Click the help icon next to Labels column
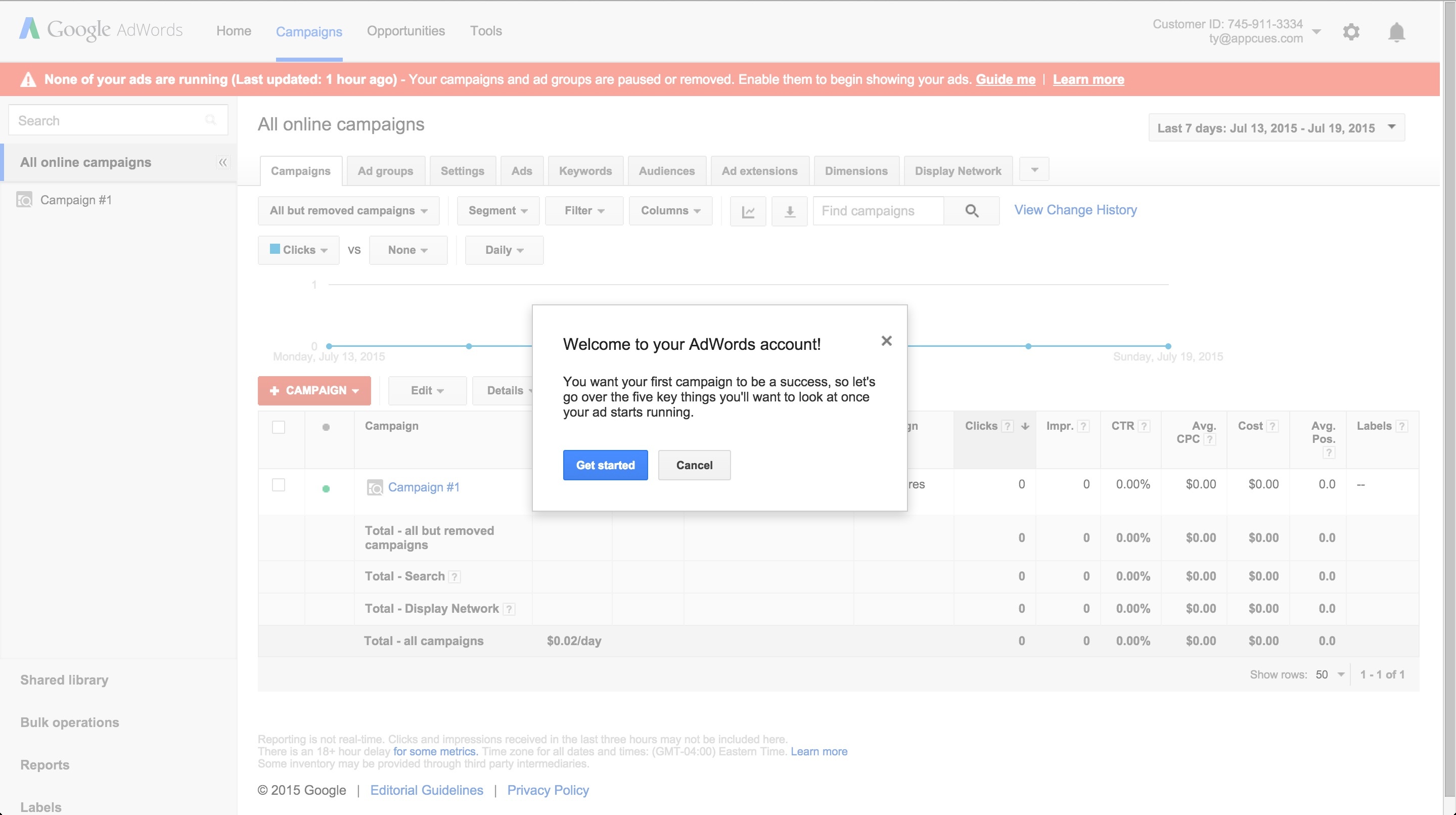Image resolution: width=1456 pixels, height=815 pixels. [1401, 426]
